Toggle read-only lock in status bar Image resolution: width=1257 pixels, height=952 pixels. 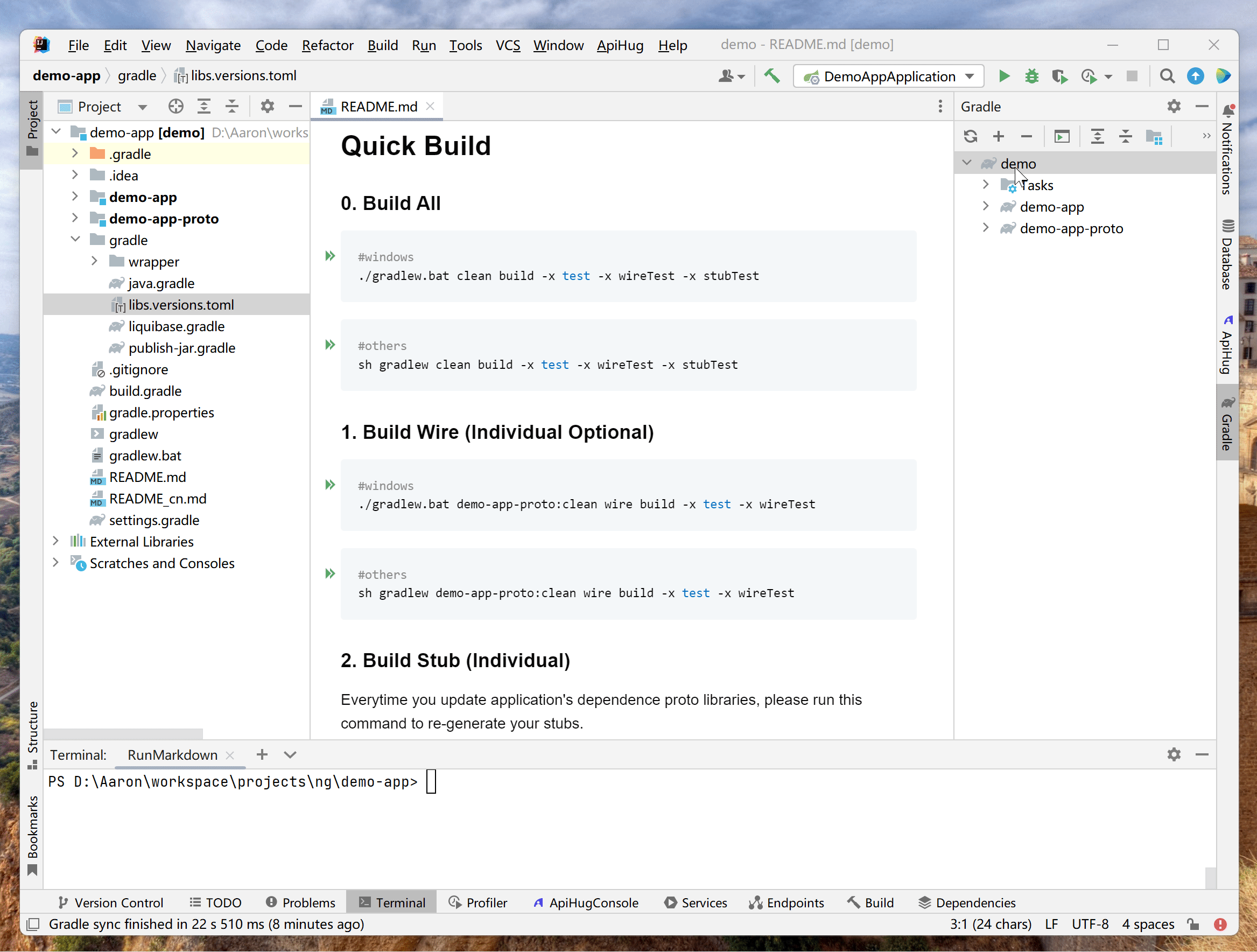coord(1193,925)
